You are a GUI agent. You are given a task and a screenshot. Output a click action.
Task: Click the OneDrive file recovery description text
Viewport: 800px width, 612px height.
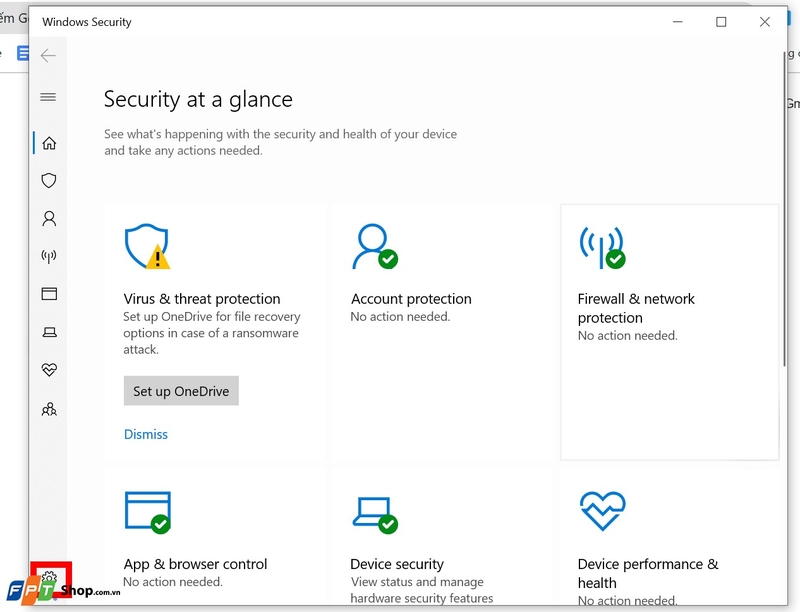pyautogui.click(x=212, y=333)
